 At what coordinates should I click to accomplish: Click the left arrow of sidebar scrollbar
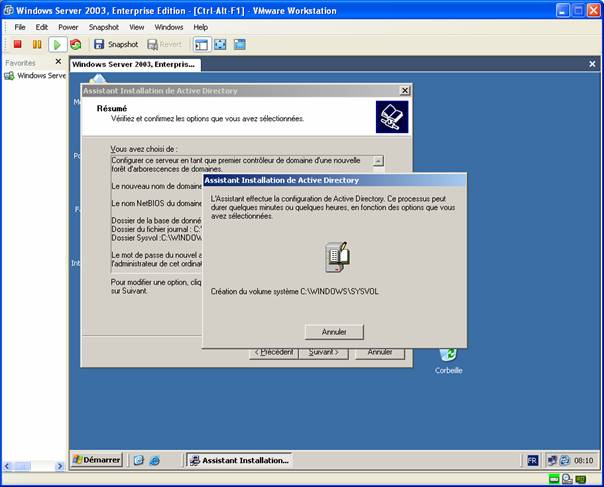point(7,466)
